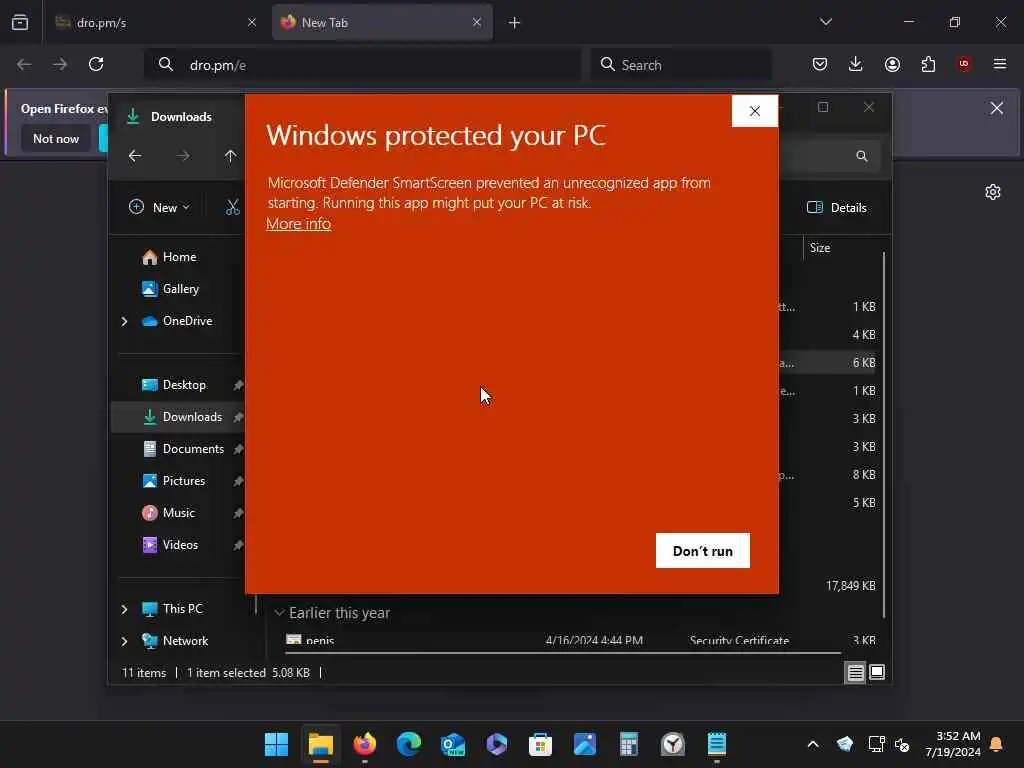Open the Firefox extensions puzzle icon
Image resolution: width=1024 pixels, height=768 pixels.
[x=928, y=64]
